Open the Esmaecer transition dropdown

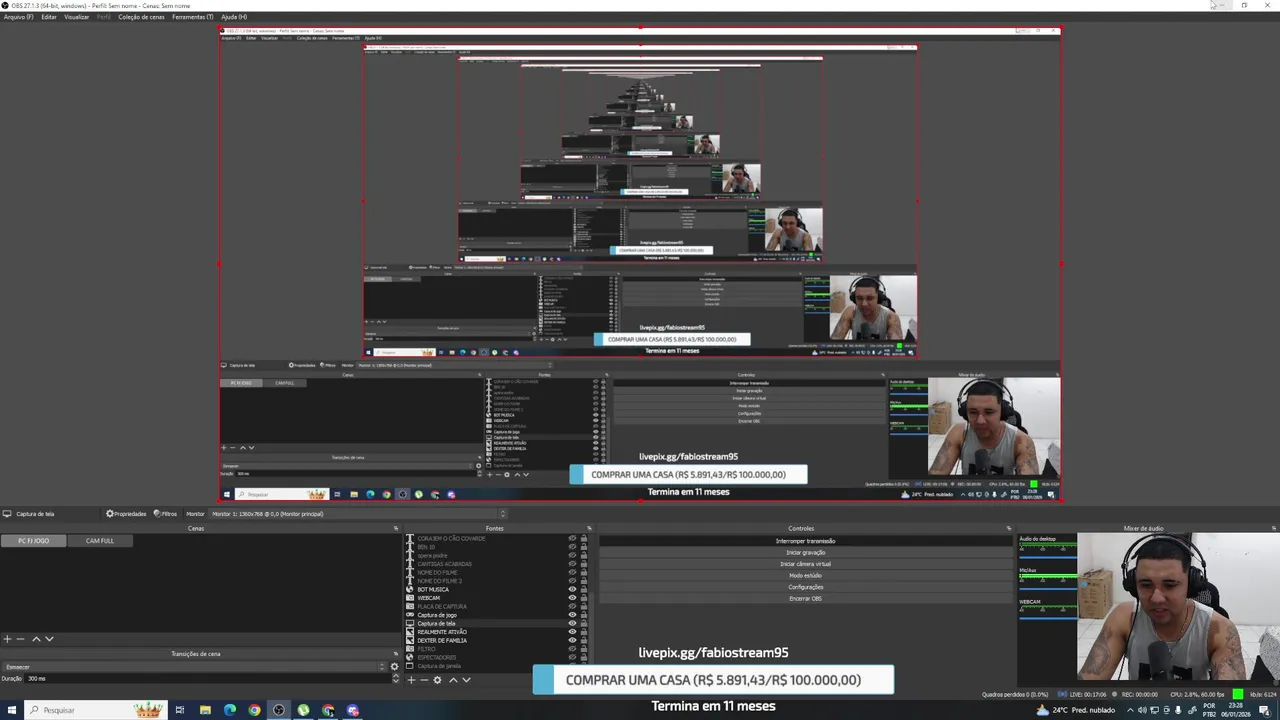click(194, 666)
